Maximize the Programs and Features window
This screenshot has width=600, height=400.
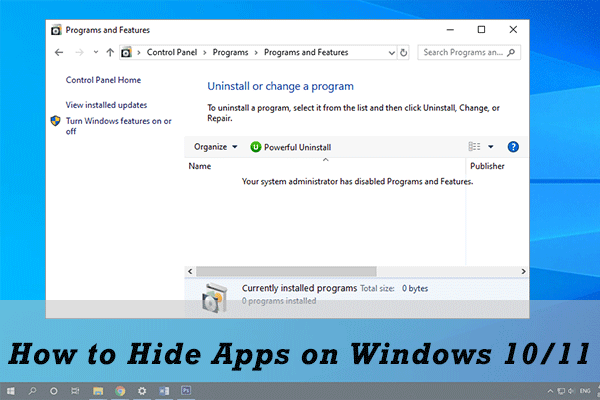point(481,29)
